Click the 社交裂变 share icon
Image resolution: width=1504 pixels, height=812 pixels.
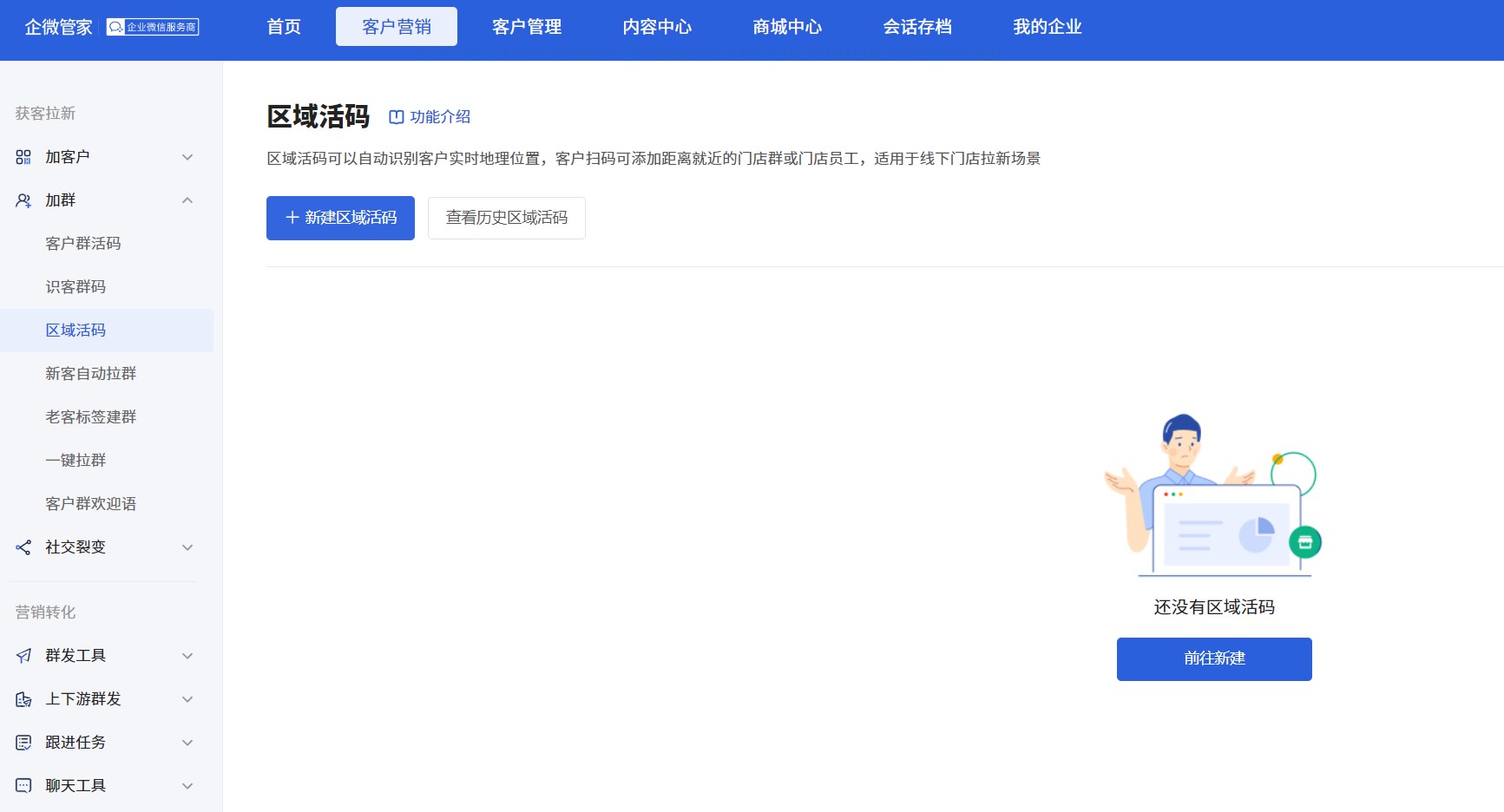click(23, 547)
